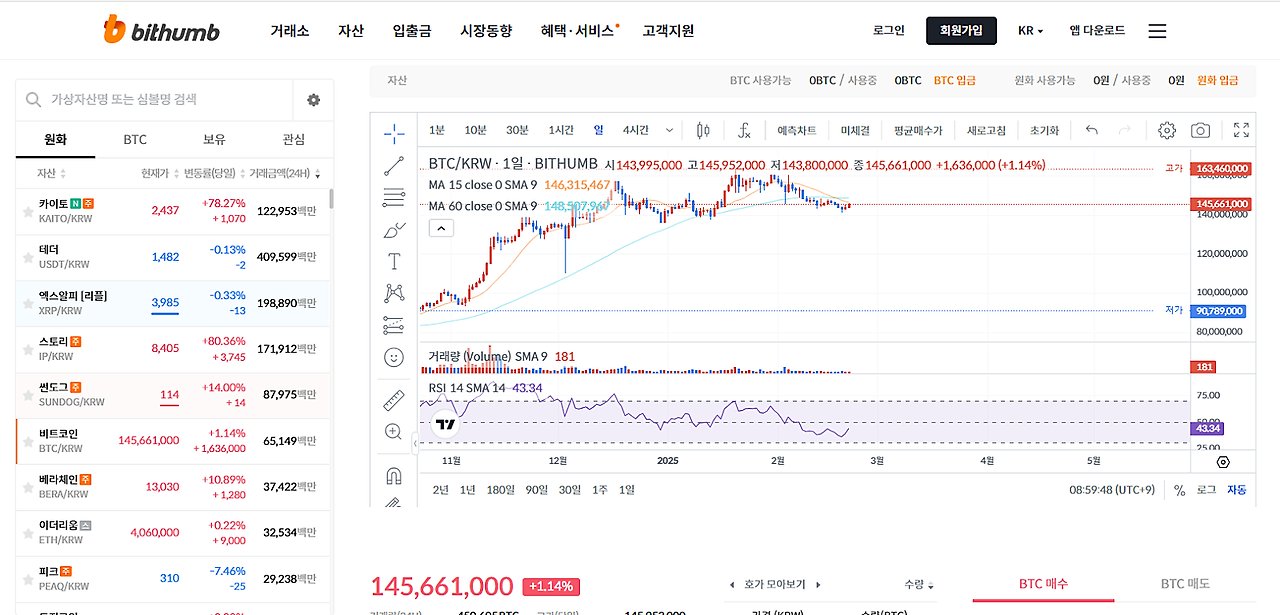1280x615 pixels.
Task: Toggle the 자동 (auto) scale
Action: (1237, 490)
